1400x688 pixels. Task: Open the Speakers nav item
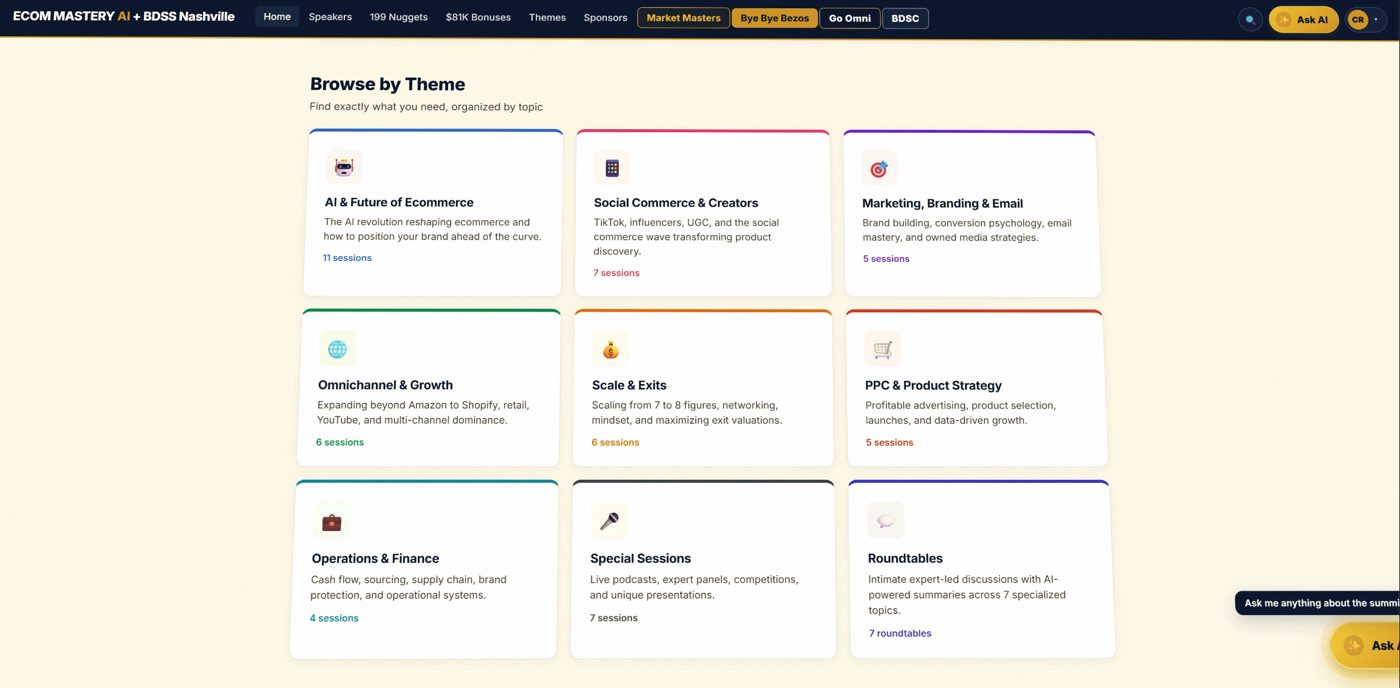coord(330,17)
